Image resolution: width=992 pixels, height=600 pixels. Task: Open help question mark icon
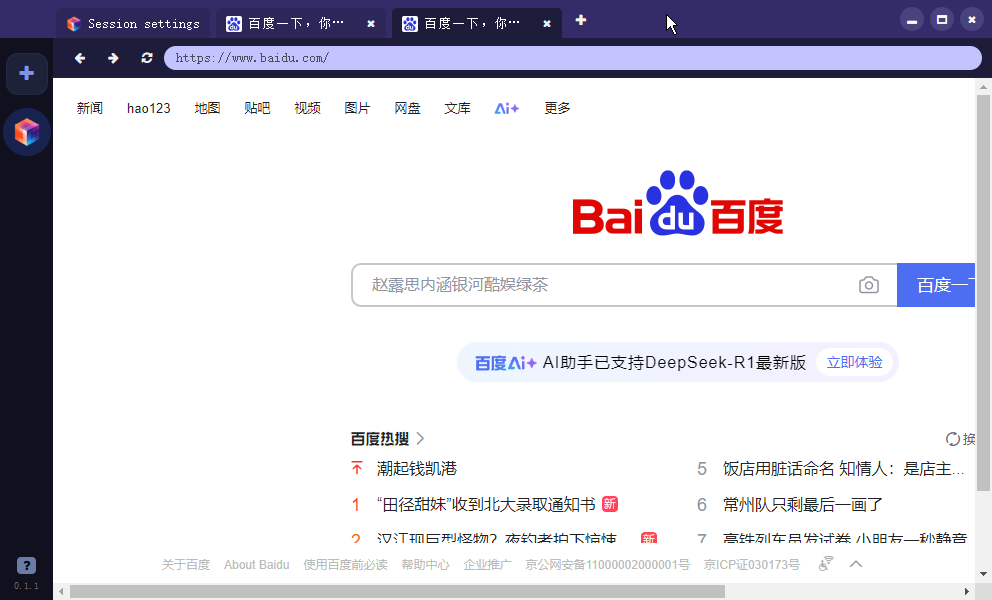point(26,565)
